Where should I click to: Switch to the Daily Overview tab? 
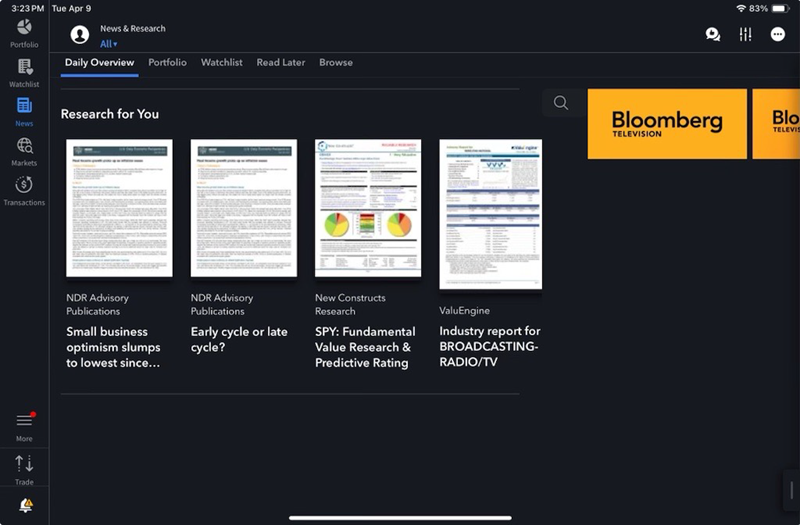point(99,63)
